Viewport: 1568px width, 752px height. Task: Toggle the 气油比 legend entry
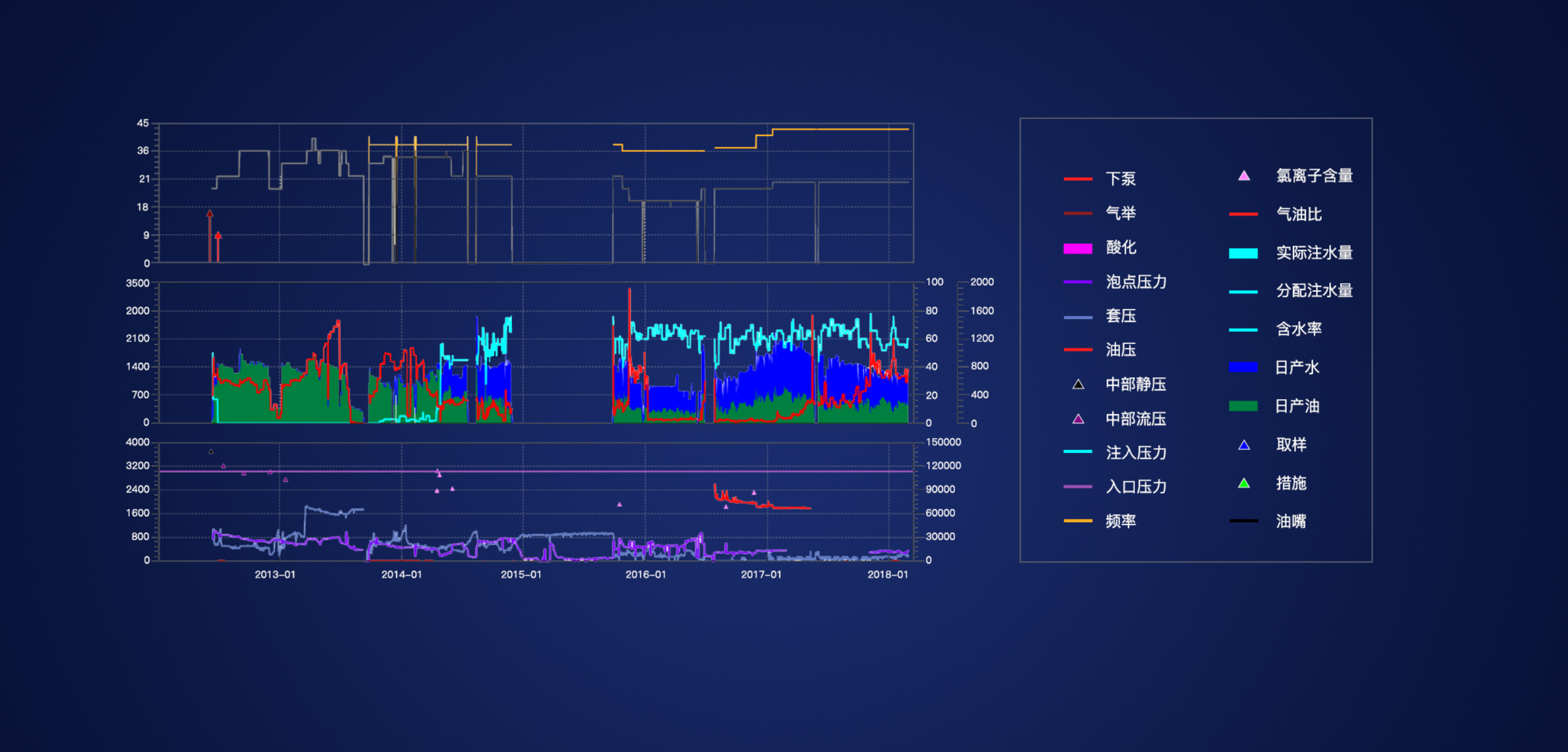point(1275,214)
